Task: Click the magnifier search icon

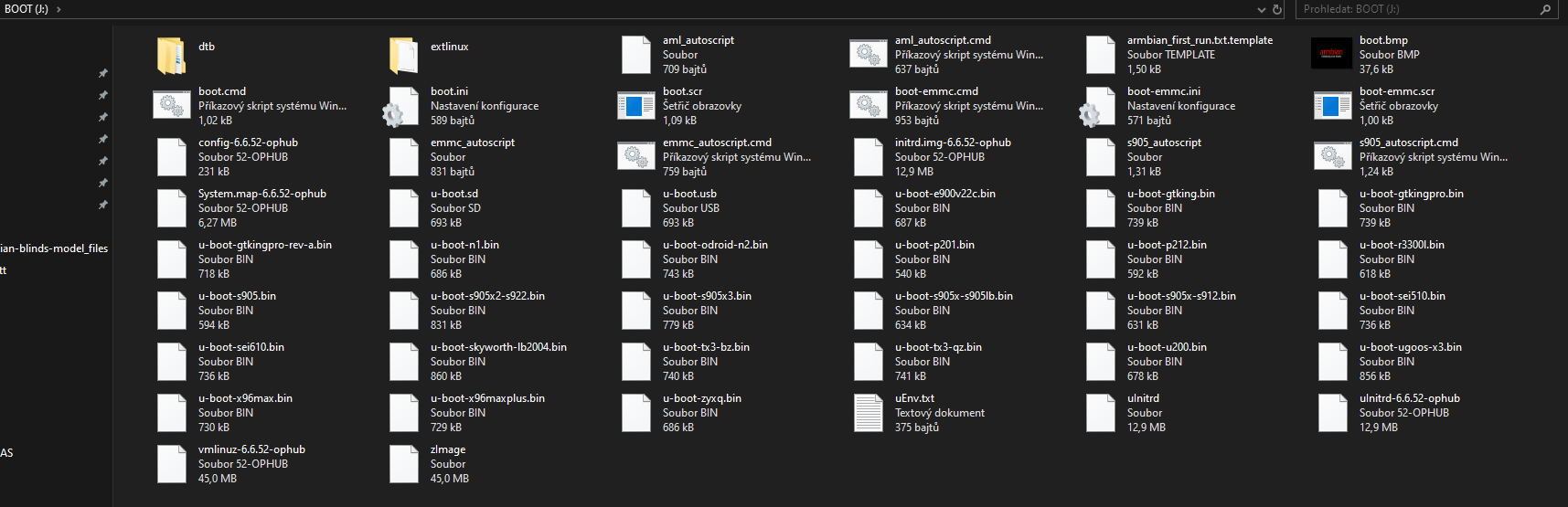Action: [1546, 9]
